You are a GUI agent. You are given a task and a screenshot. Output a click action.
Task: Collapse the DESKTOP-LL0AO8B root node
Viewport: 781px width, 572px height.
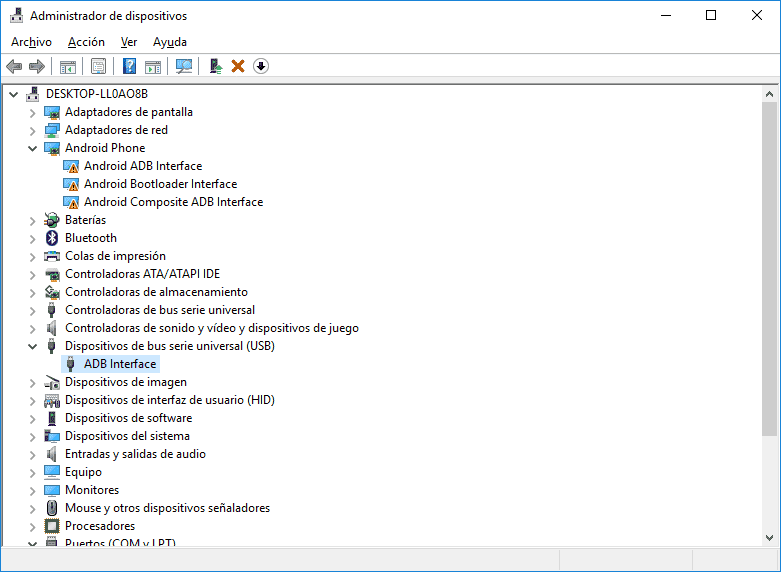(13, 94)
